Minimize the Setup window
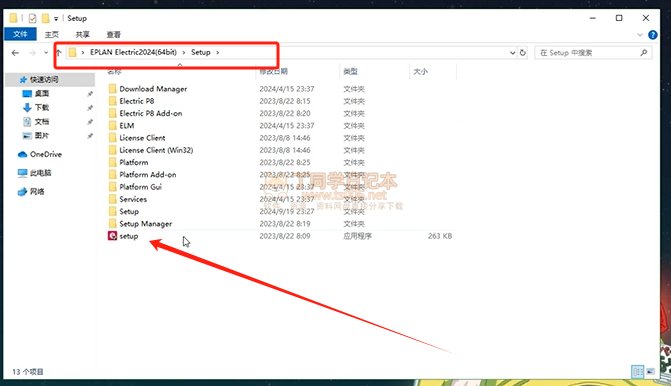The image size is (671, 386). [x=593, y=18]
